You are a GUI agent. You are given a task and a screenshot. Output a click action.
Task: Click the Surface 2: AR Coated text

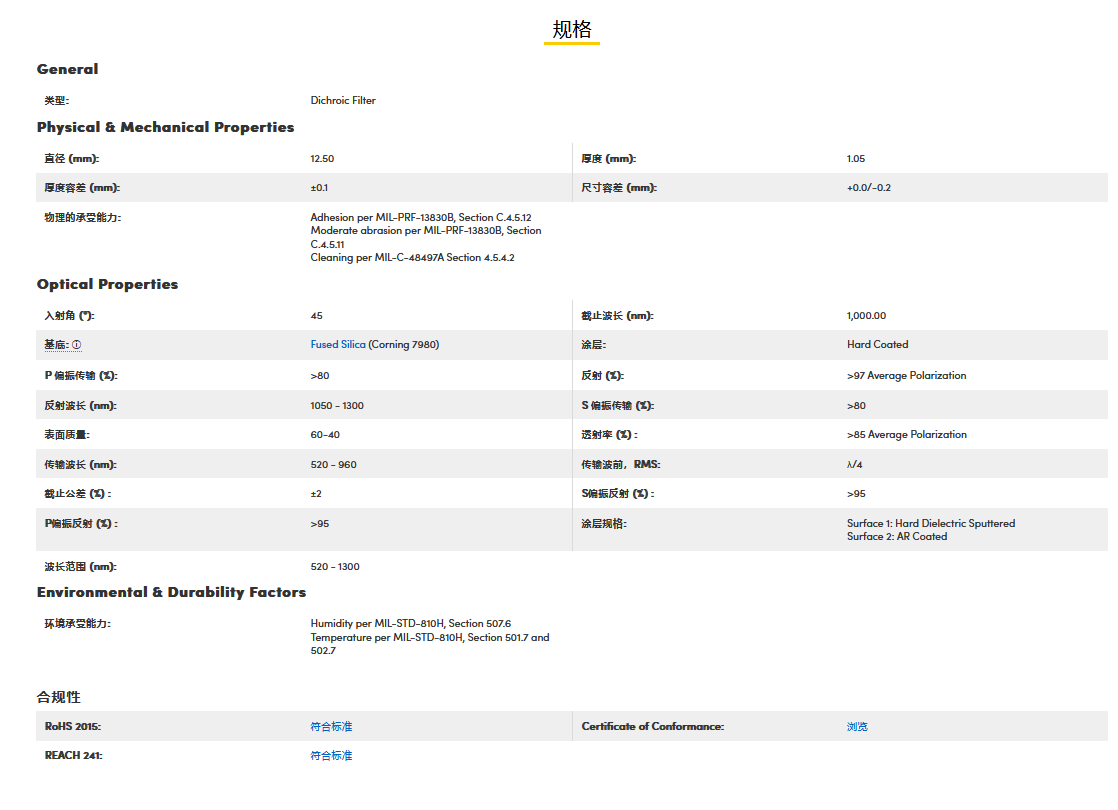point(896,537)
